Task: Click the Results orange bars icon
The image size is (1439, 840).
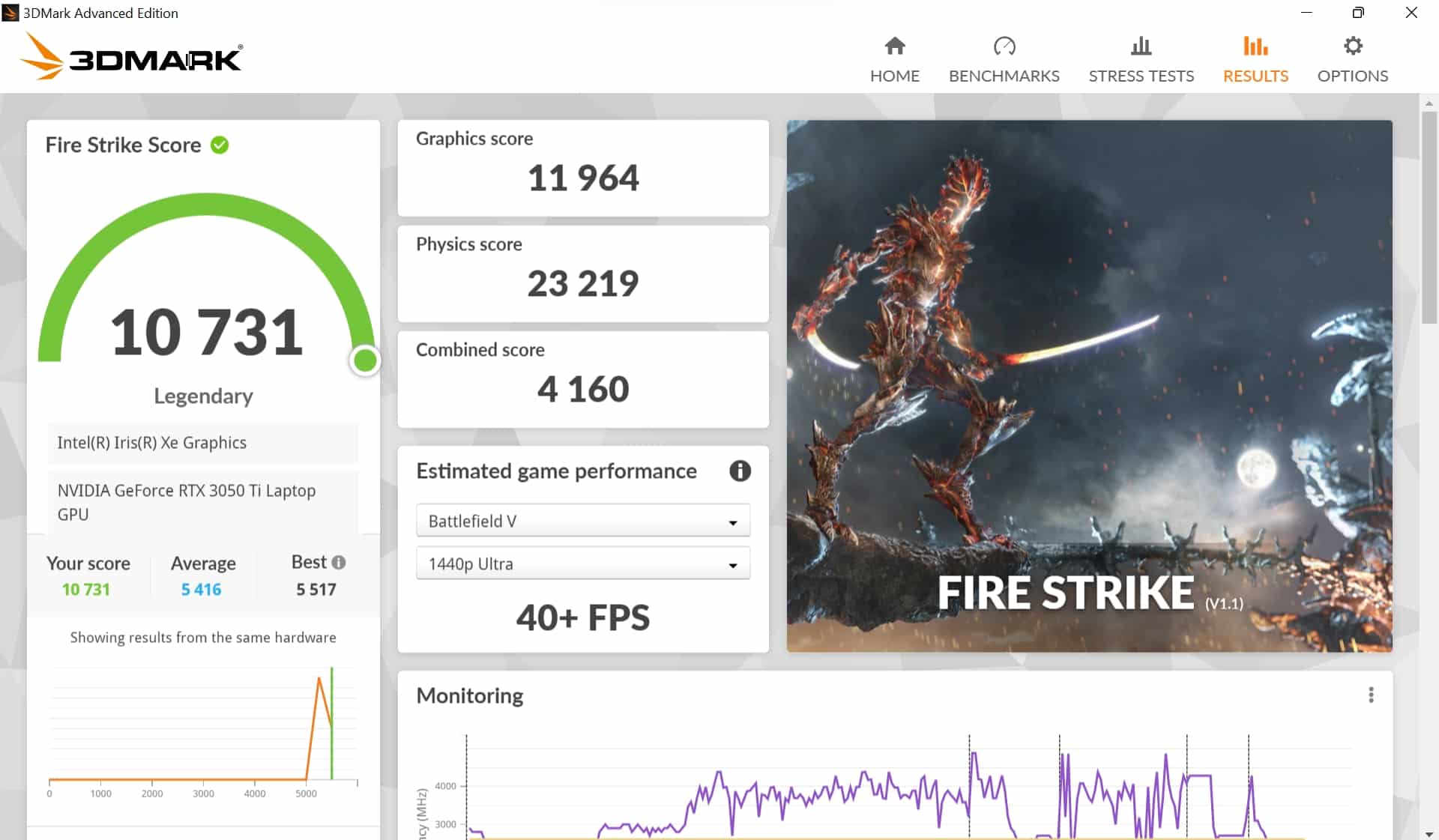Action: pyautogui.click(x=1255, y=46)
